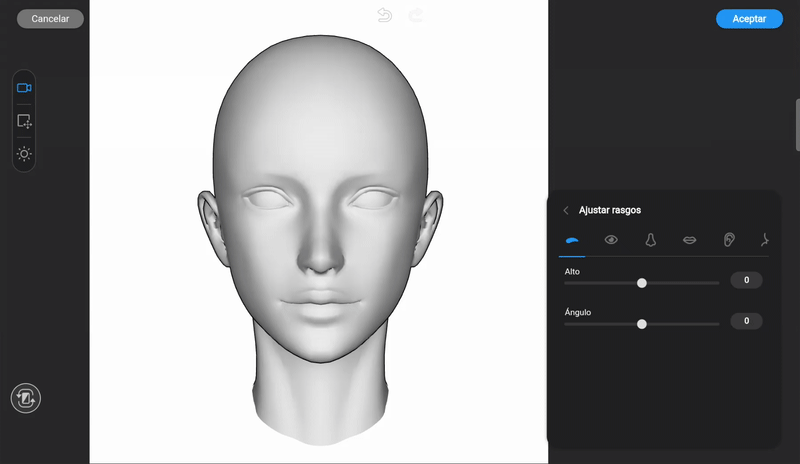Select the eyebrow feature tab
Viewport: 800px width, 464px height.
click(x=573, y=240)
